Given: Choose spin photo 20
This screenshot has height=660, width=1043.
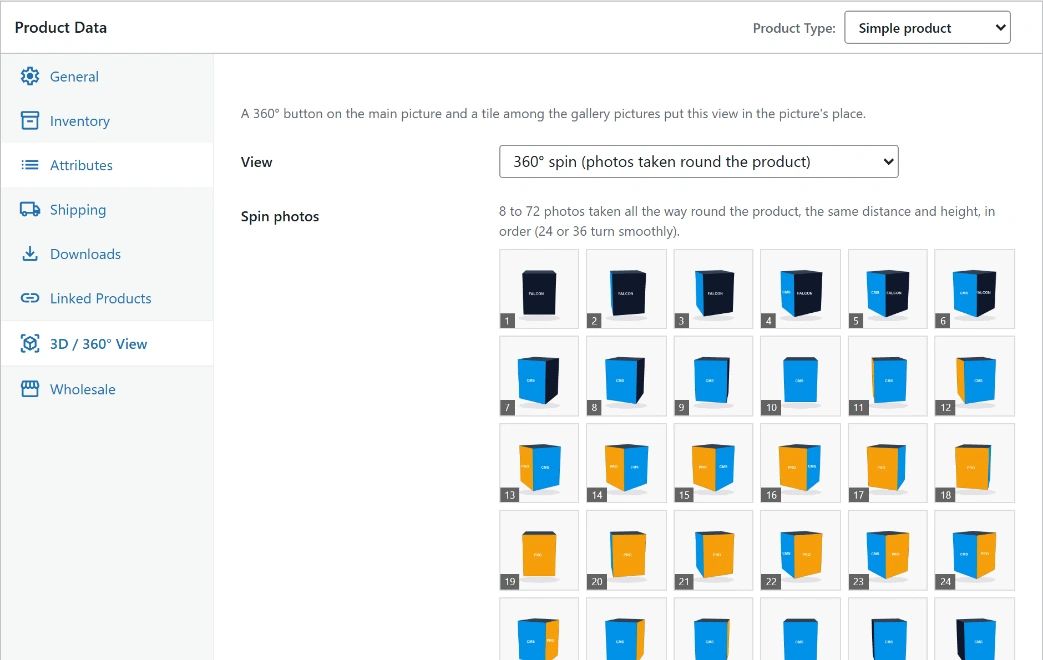Looking at the screenshot, I should click(626, 550).
